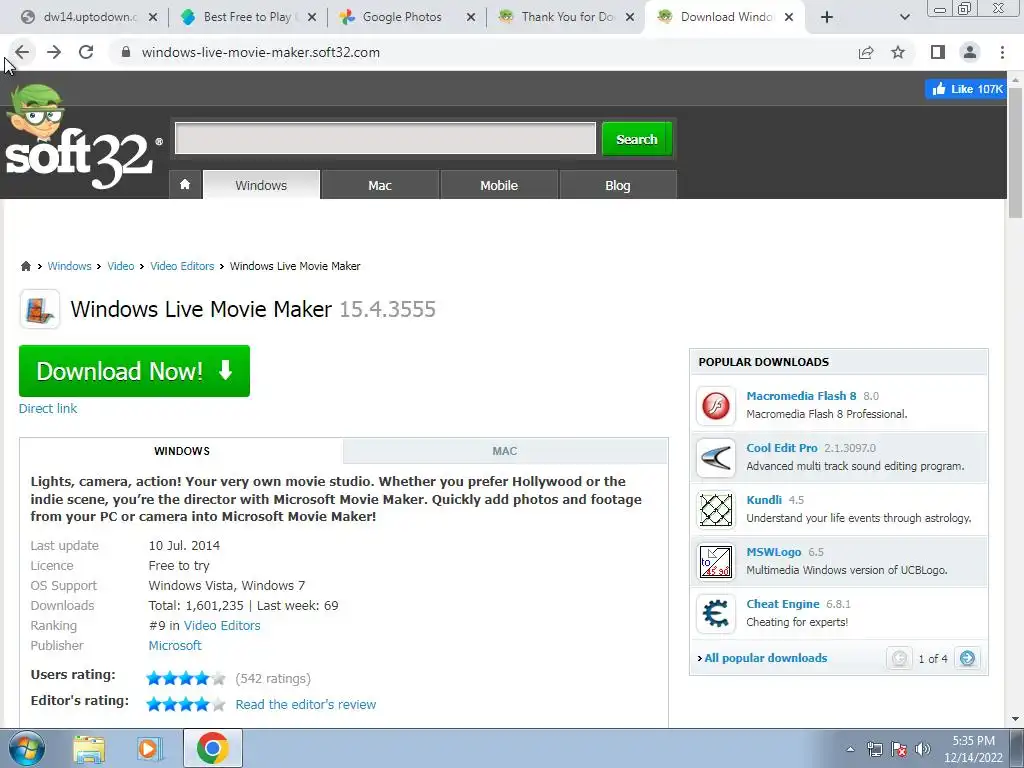
Task: Click the Facebook Like button
Action: [x=965, y=89]
